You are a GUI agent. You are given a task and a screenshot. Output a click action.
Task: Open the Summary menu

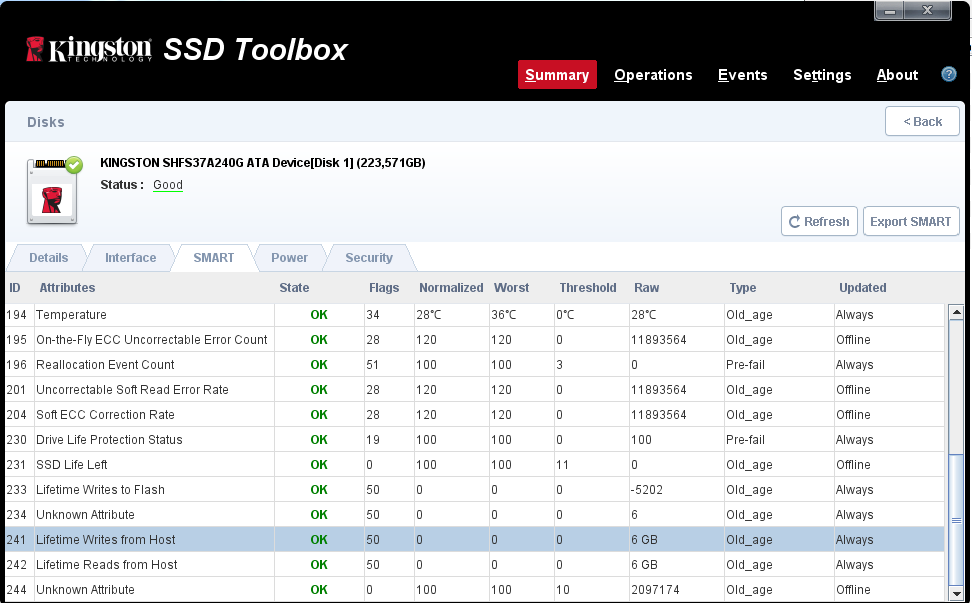[557, 75]
